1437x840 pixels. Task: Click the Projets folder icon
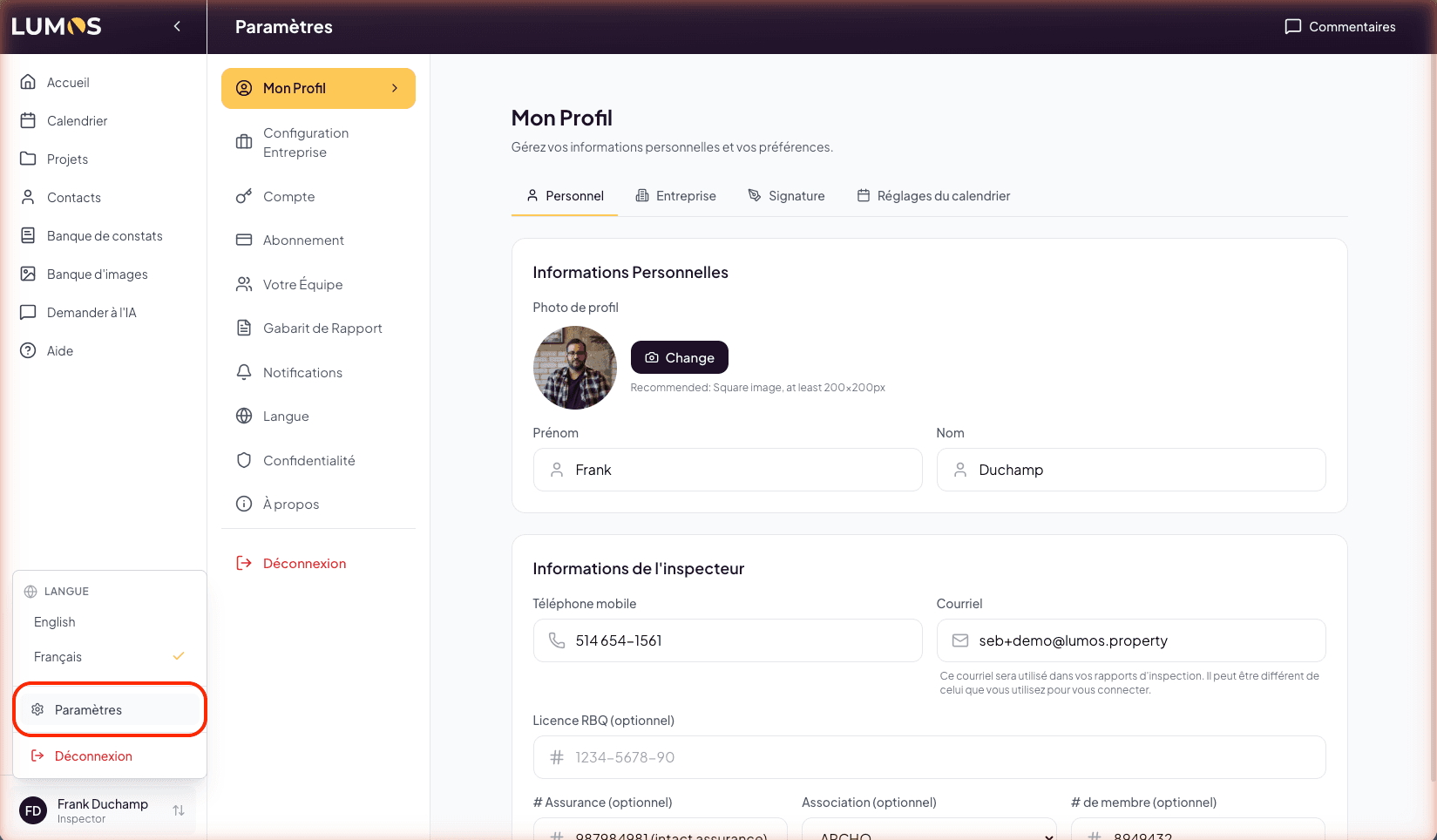click(28, 159)
